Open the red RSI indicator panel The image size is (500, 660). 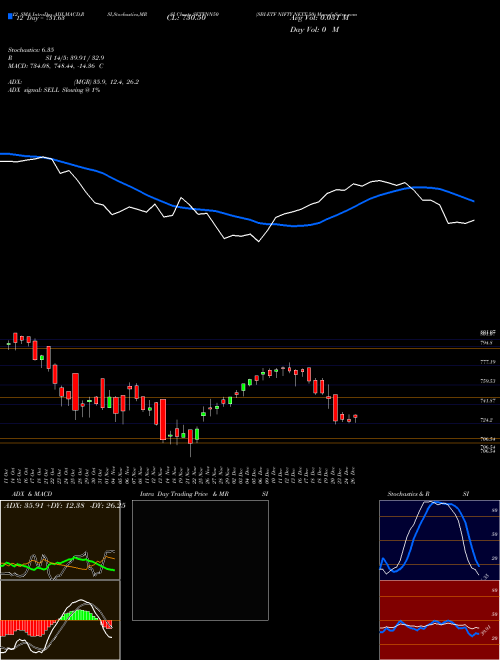(439, 620)
